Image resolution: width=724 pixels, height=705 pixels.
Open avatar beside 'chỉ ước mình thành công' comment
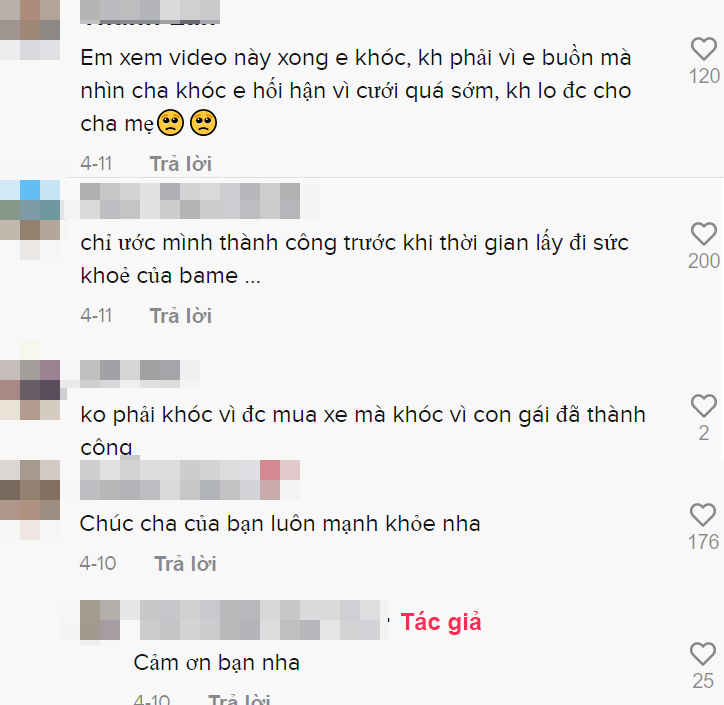coord(30,220)
